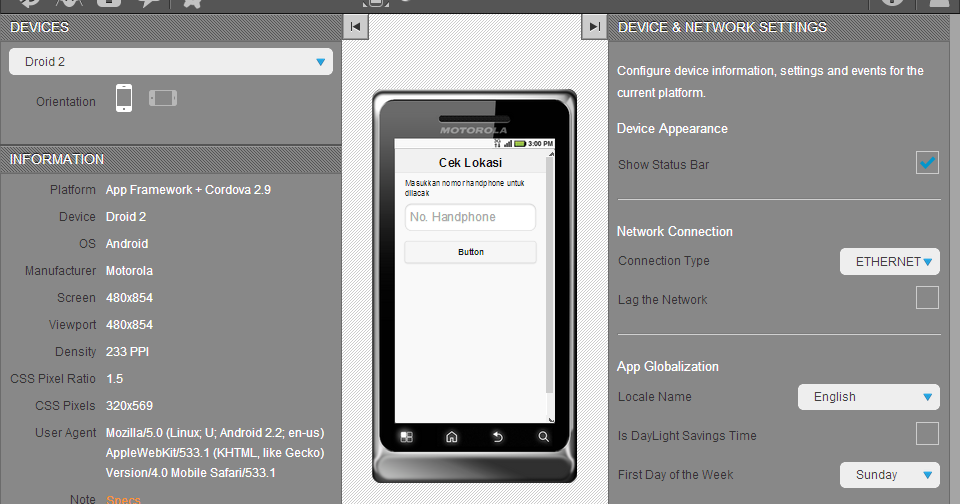Collapse DEVICE & NETWORK SETTINGS header

coord(779,28)
